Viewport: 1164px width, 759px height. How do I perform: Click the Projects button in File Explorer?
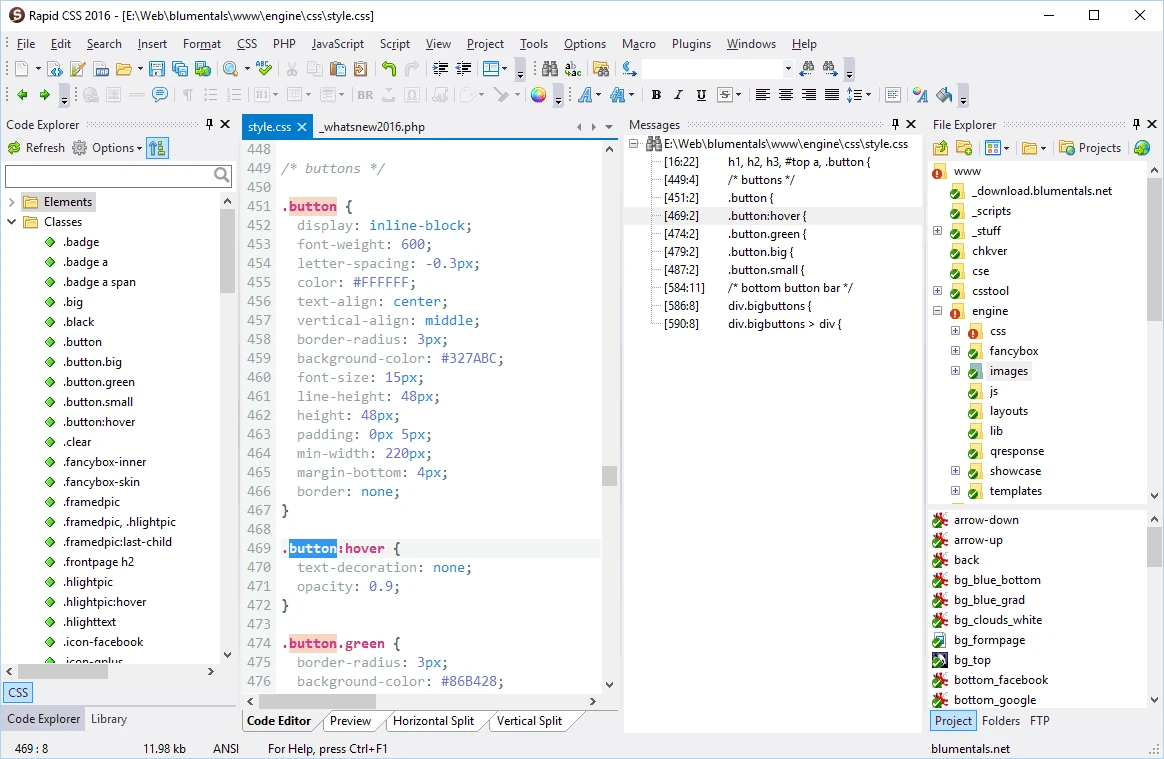1091,148
